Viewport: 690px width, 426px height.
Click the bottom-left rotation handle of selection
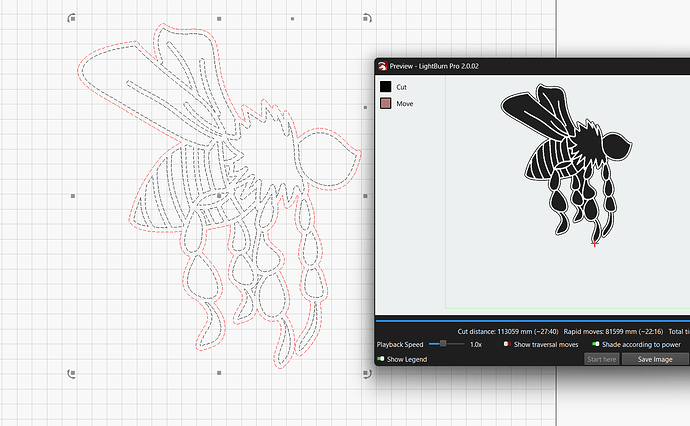[70, 374]
